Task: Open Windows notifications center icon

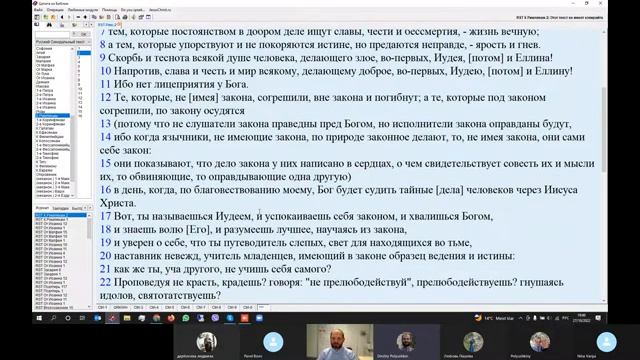Action: click(x=598, y=318)
